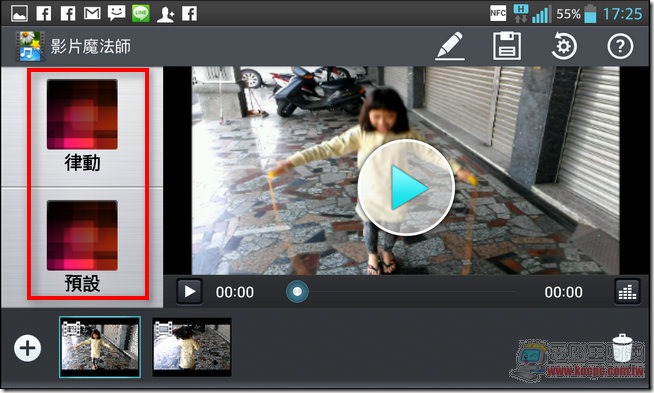Save the project with the floppy disk icon
654x393 pixels.
tap(507, 46)
